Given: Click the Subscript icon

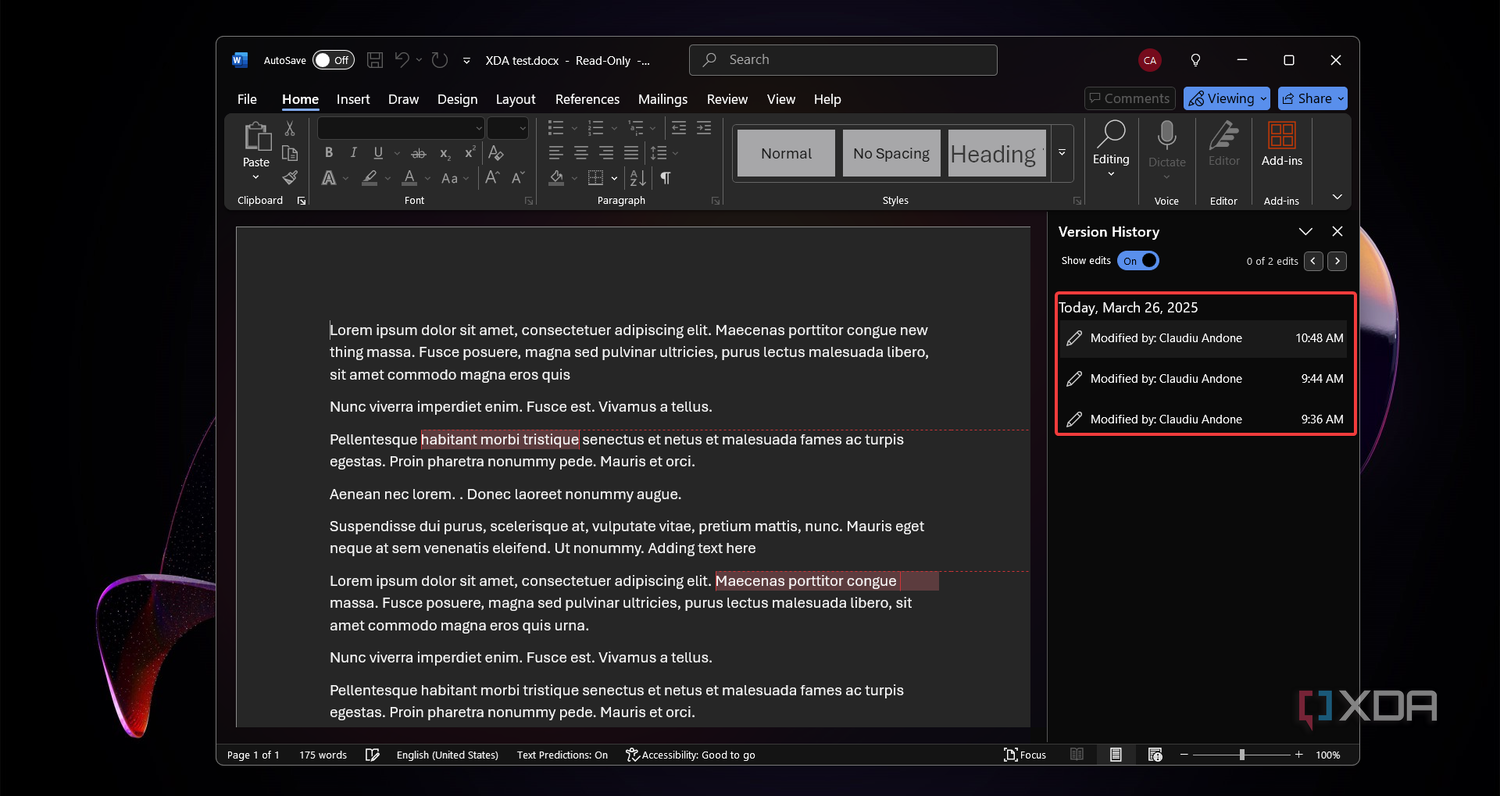Looking at the screenshot, I should 445,153.
